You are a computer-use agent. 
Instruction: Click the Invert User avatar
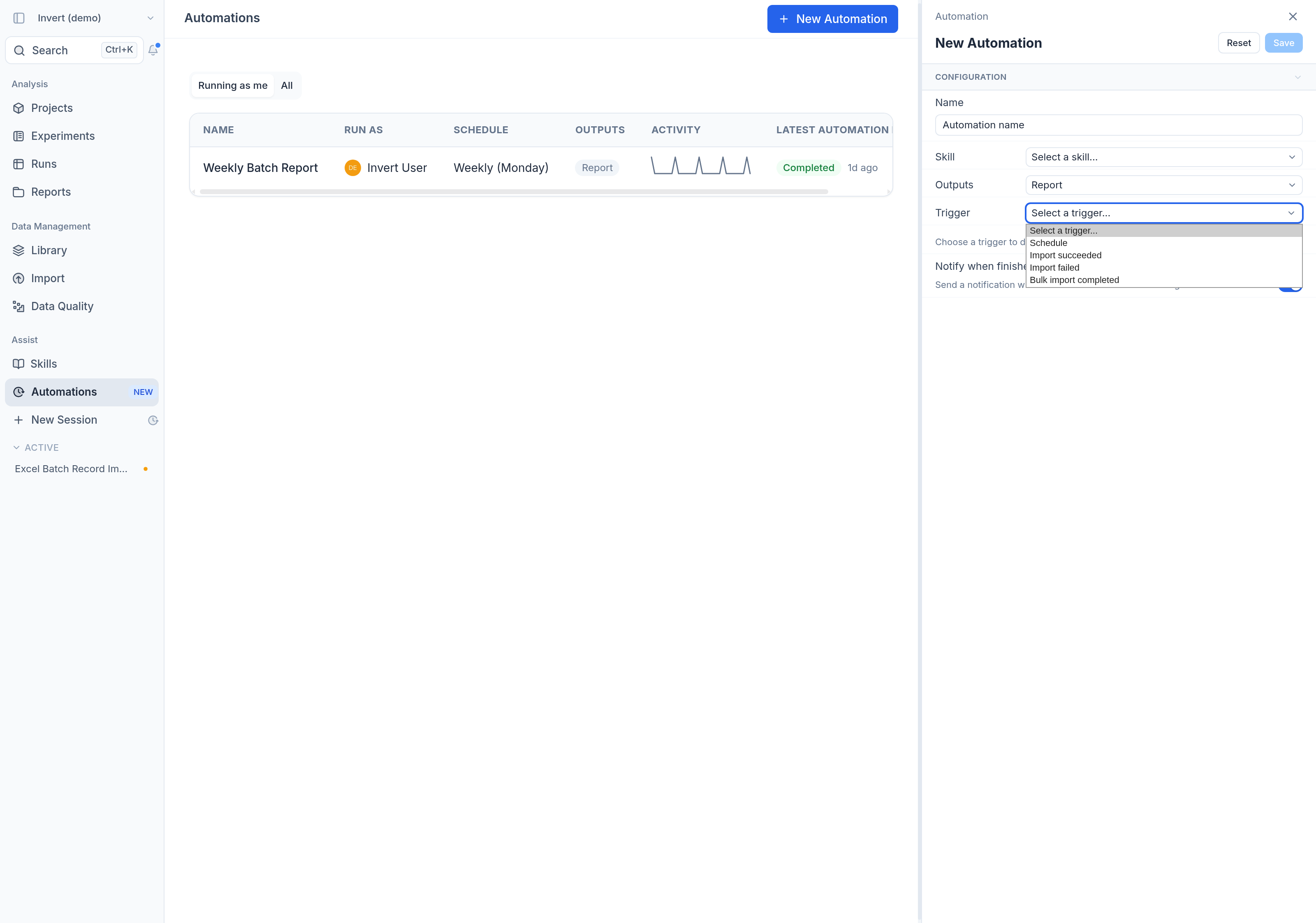point(352,168)
